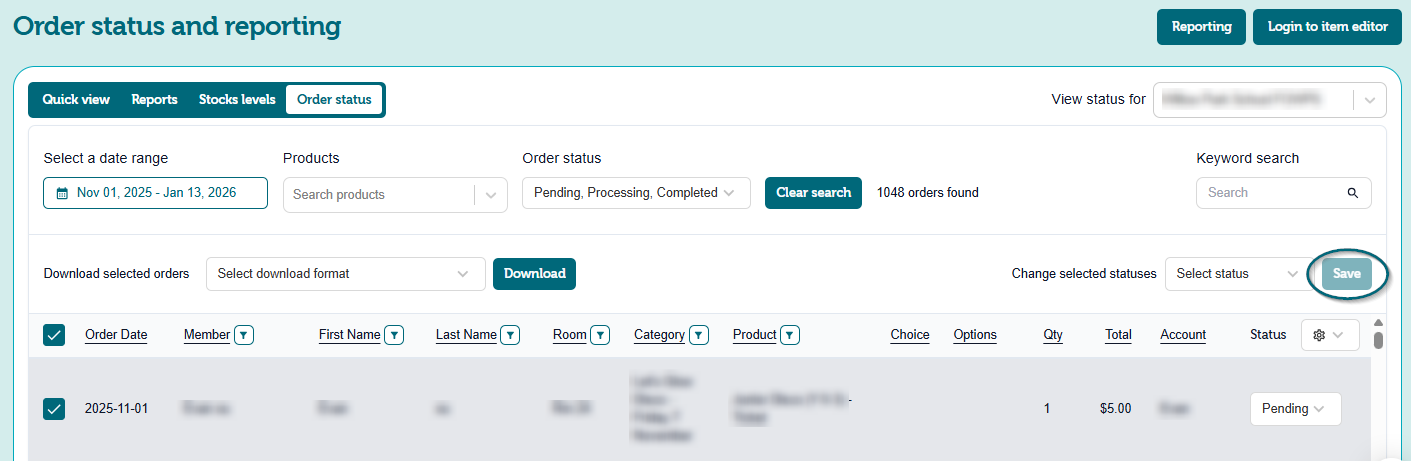Open the date range picker field
Viewport: 1411px width, 461px height.
pyautogui.click(x=155, y=193)
